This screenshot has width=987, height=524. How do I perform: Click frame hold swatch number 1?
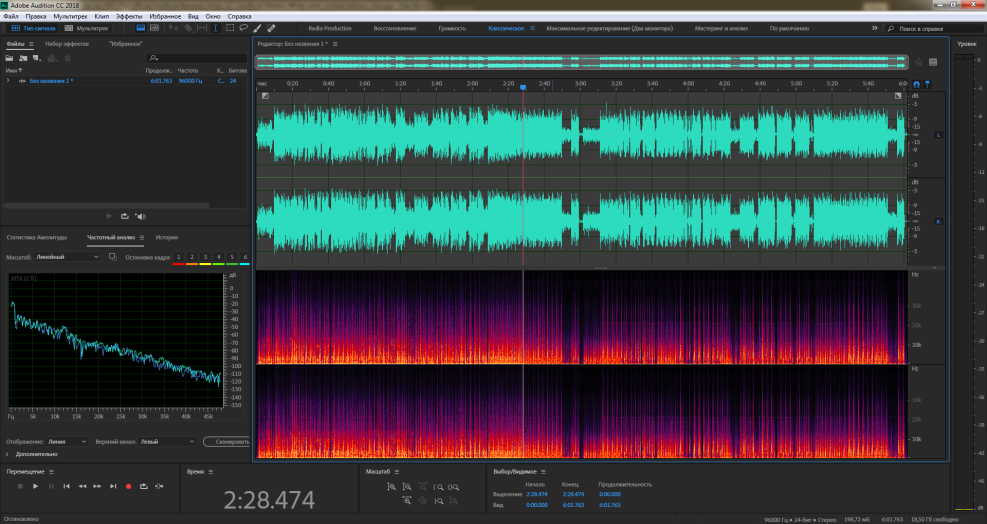click(178, 257)
